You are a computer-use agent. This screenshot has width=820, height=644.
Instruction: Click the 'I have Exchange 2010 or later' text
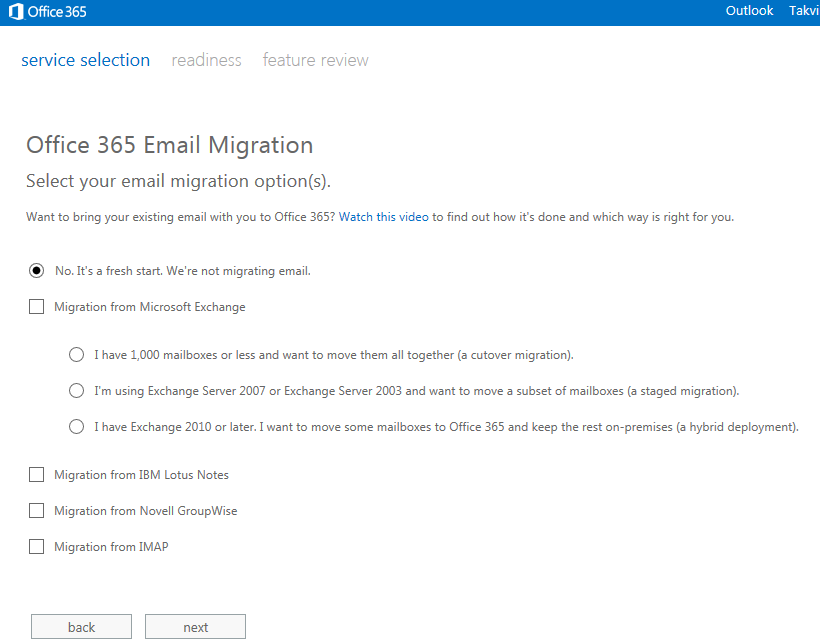175,427
